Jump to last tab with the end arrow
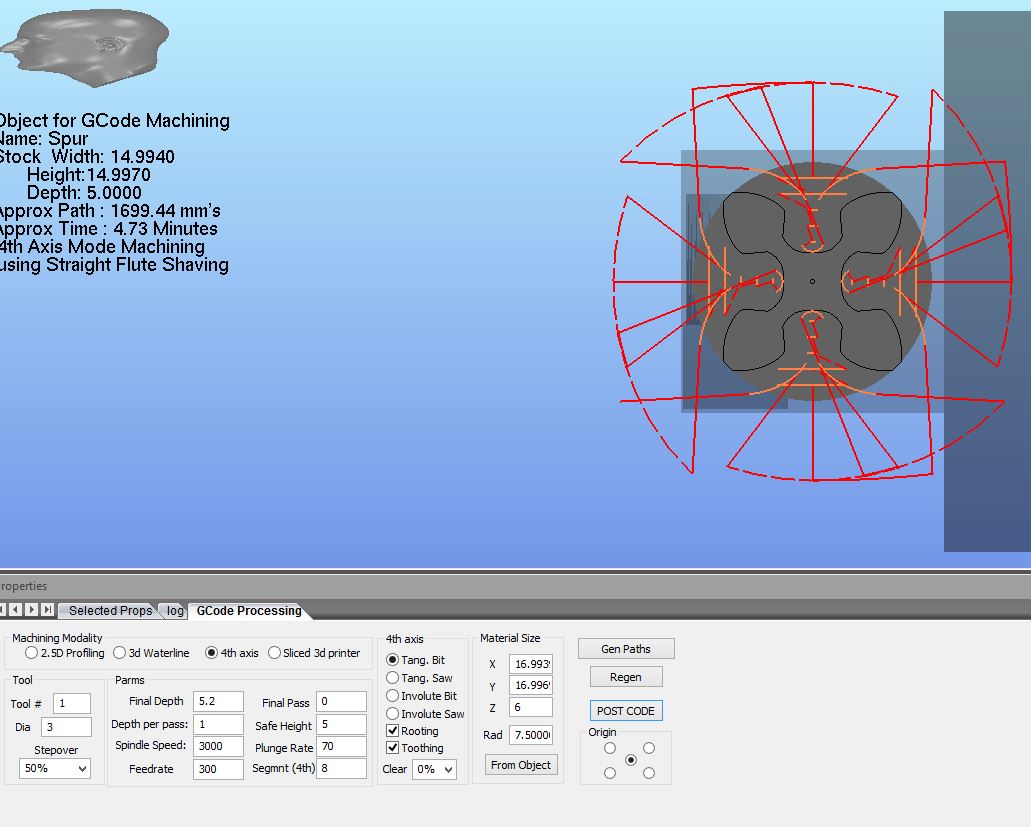Image resolution: width=1031 pixels, height=827 pixels. tap(47, 610)
